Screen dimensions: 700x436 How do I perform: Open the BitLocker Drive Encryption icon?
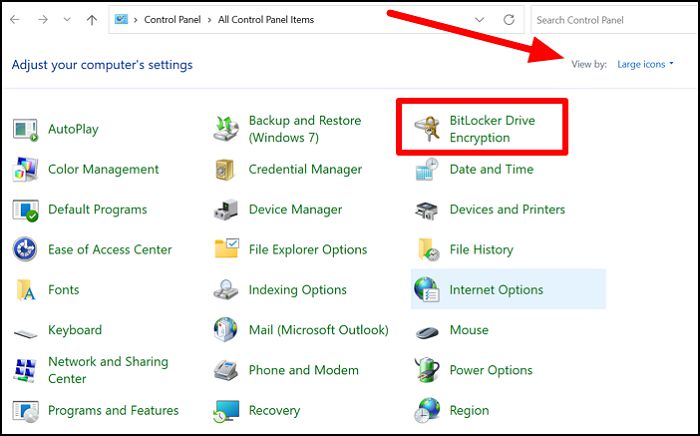click(428, 129)
